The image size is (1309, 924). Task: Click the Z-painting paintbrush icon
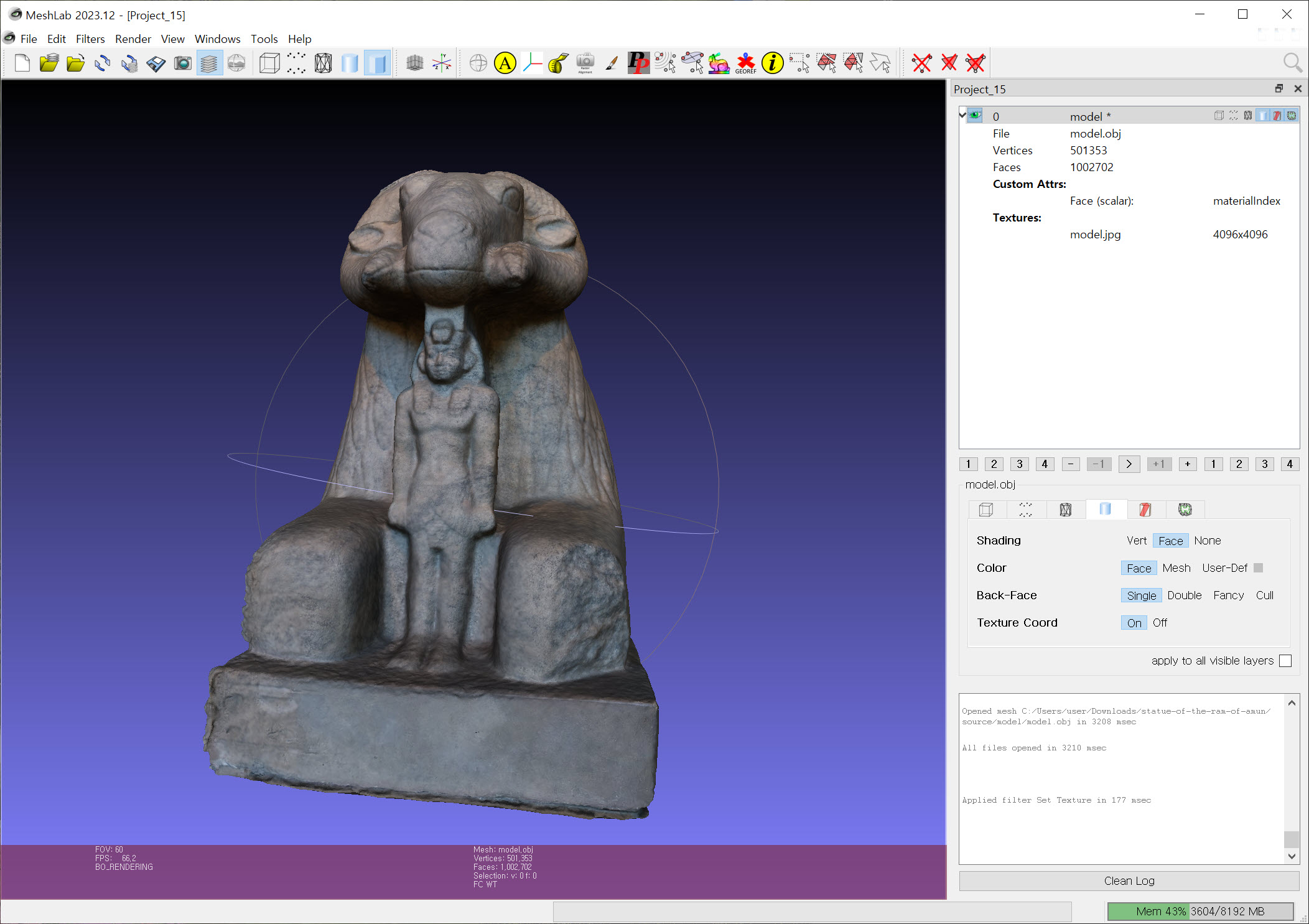[x=612, y=63]
